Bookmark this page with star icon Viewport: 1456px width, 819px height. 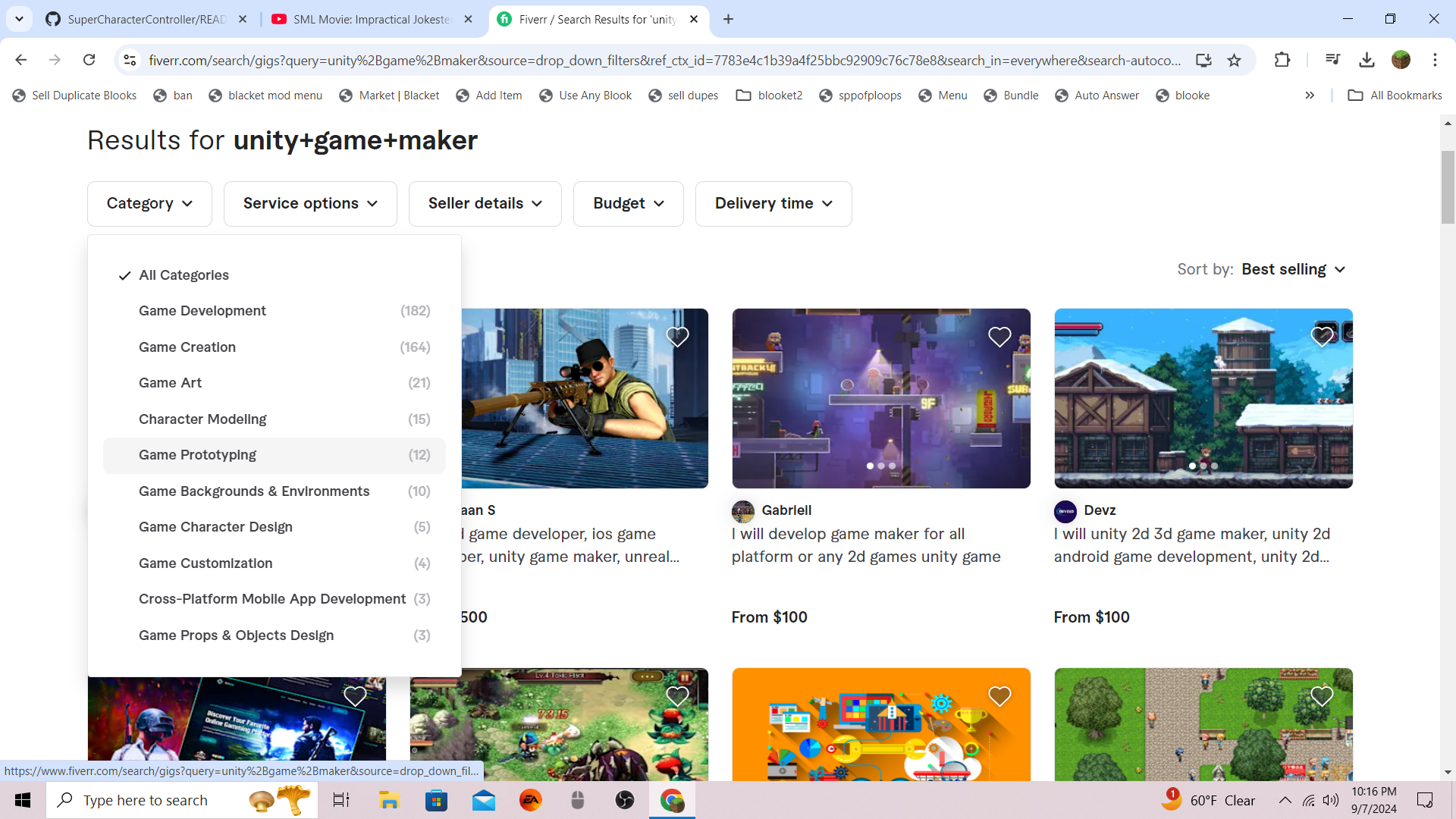pos(1235,60)
